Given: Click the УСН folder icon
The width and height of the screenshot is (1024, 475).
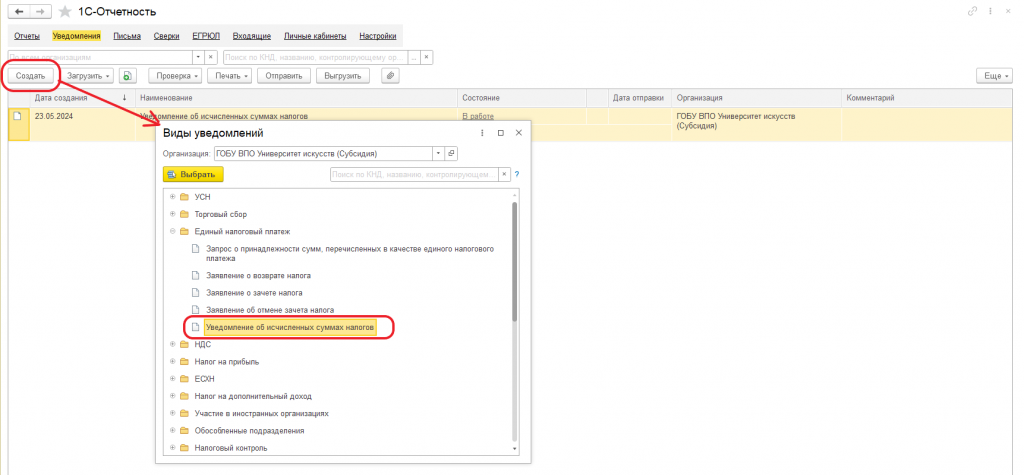Looking at the screenshot, I should [184, 197].
